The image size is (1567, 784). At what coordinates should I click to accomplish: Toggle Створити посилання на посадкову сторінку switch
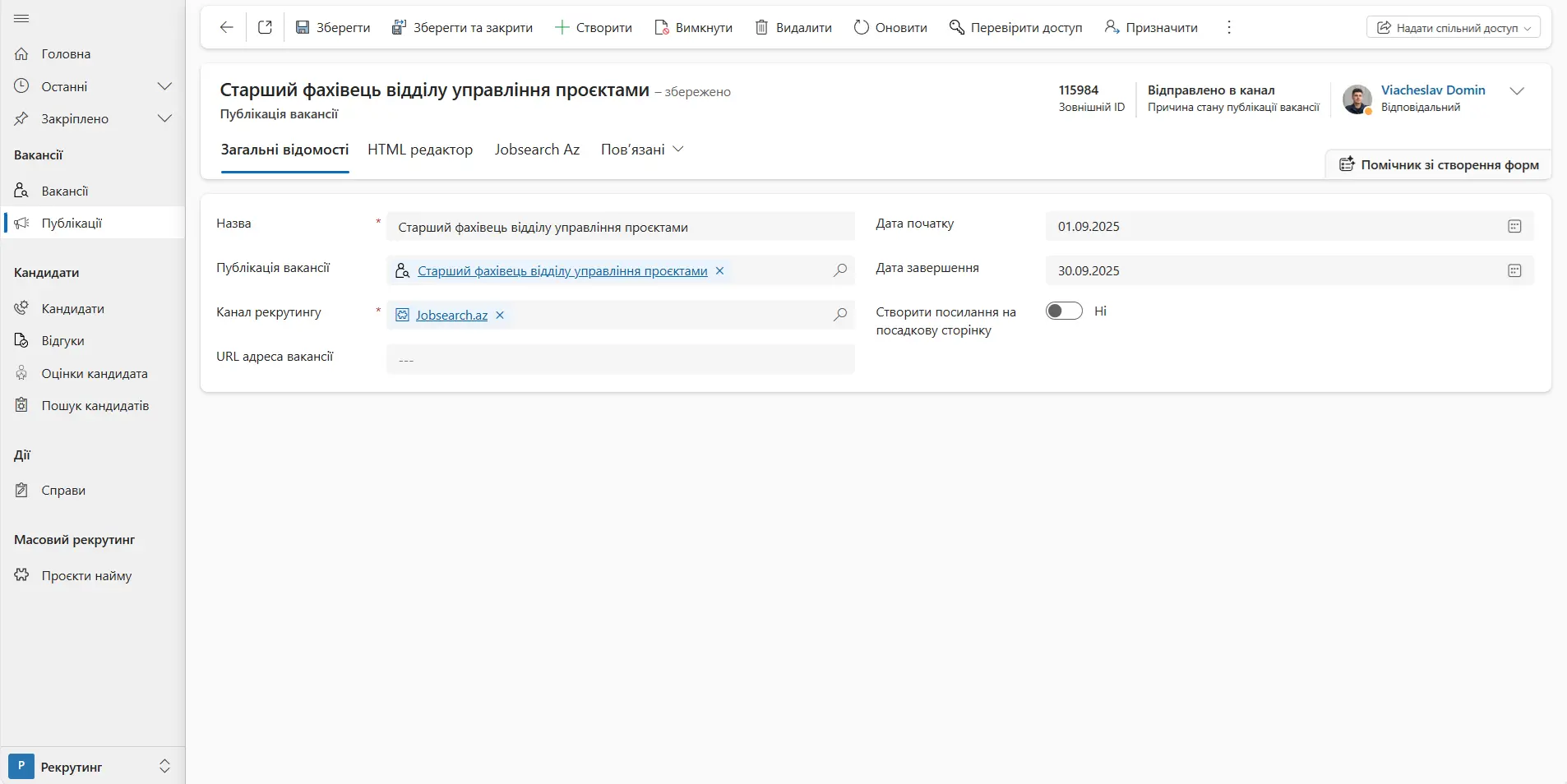pos(1065,311)
